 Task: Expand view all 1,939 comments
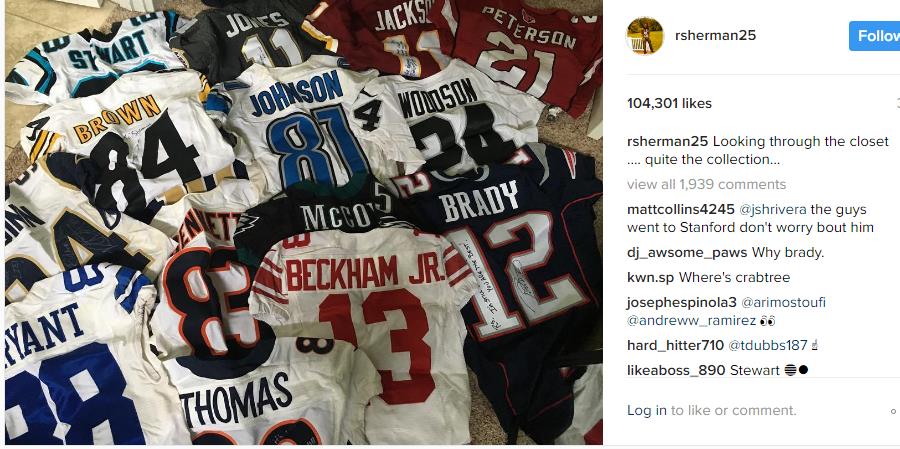(707, 184)
